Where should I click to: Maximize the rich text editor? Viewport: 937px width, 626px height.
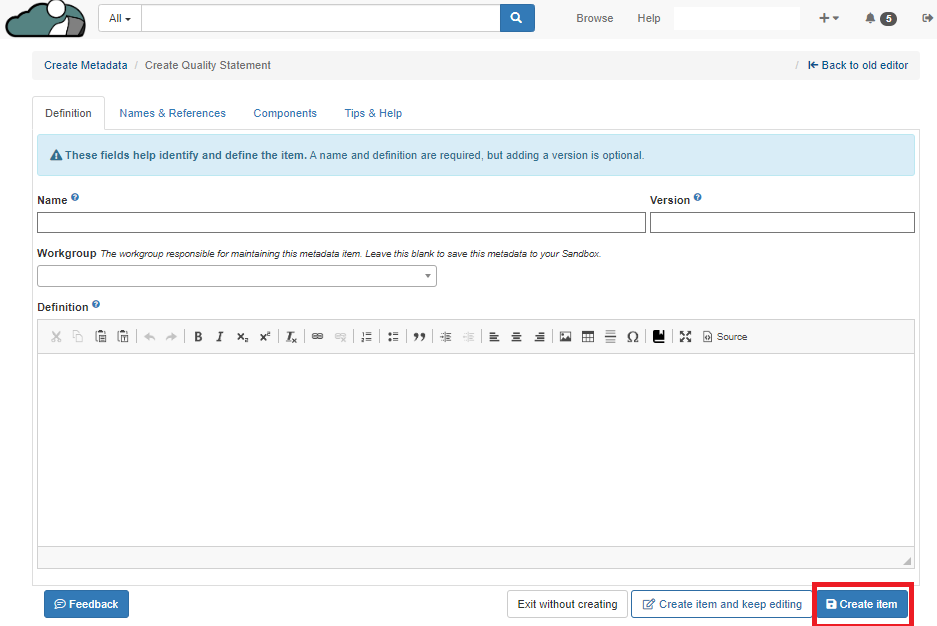pos(685,337)
